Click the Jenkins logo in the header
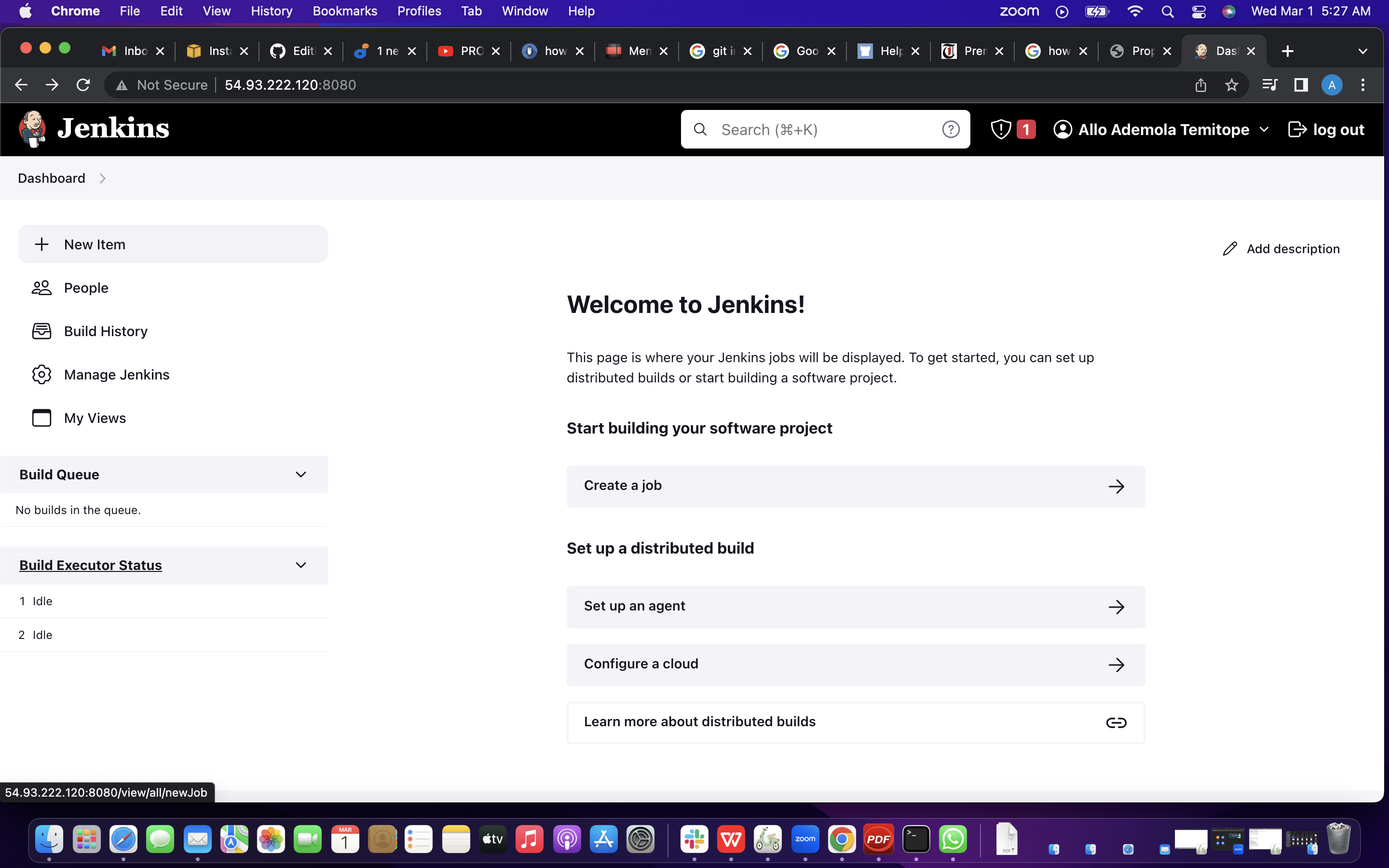 (x=93, y=128)
